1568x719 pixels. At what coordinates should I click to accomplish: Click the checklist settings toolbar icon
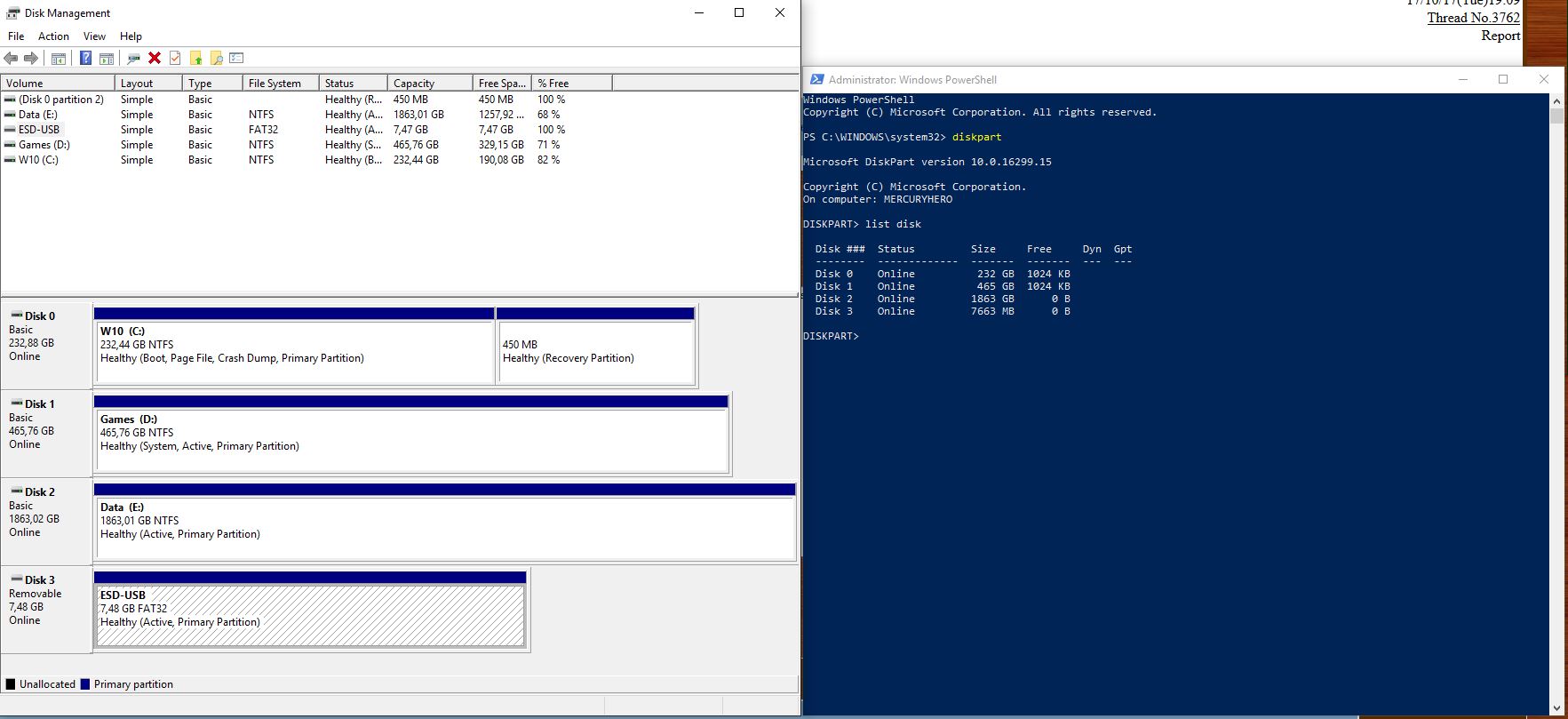pos(236,59)
